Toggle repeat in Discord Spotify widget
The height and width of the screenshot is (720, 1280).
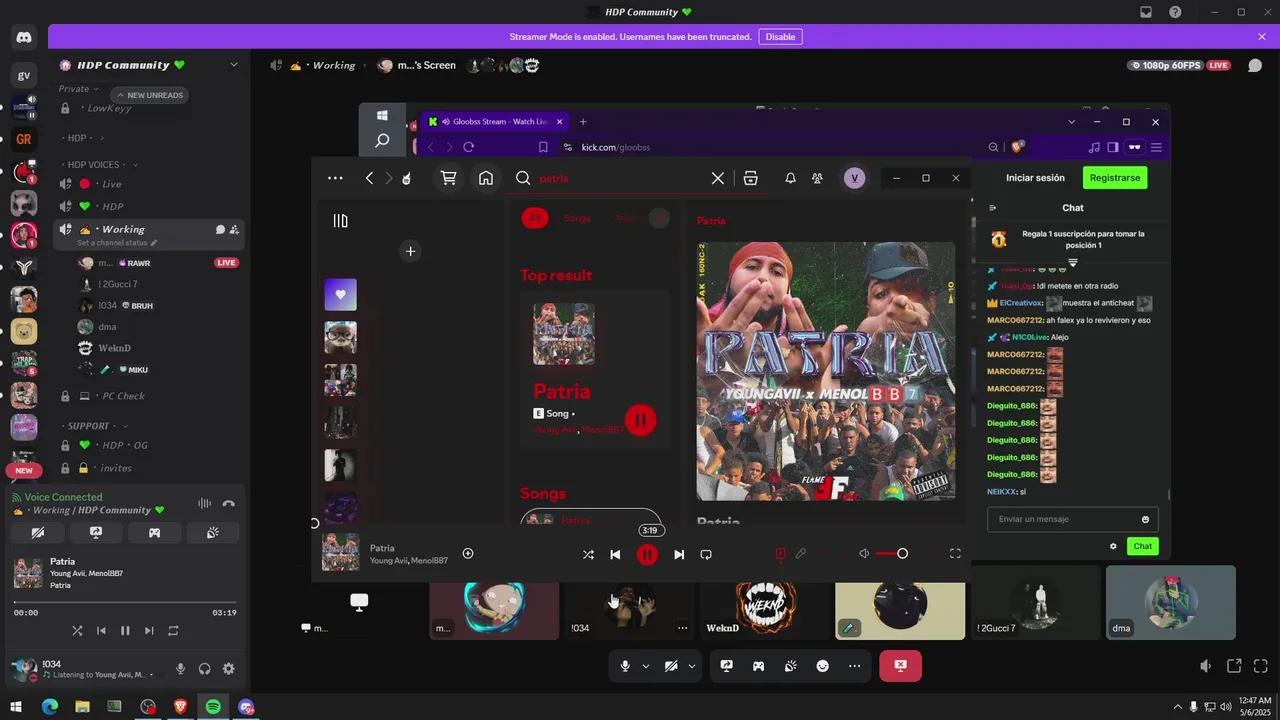click(173, 631)
